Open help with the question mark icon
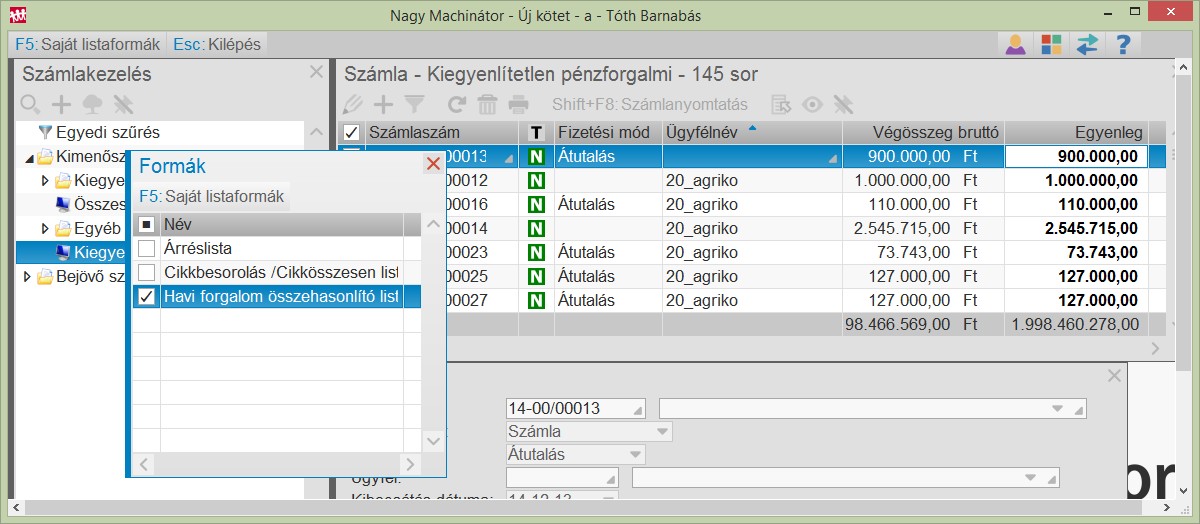 [1122, 45]
